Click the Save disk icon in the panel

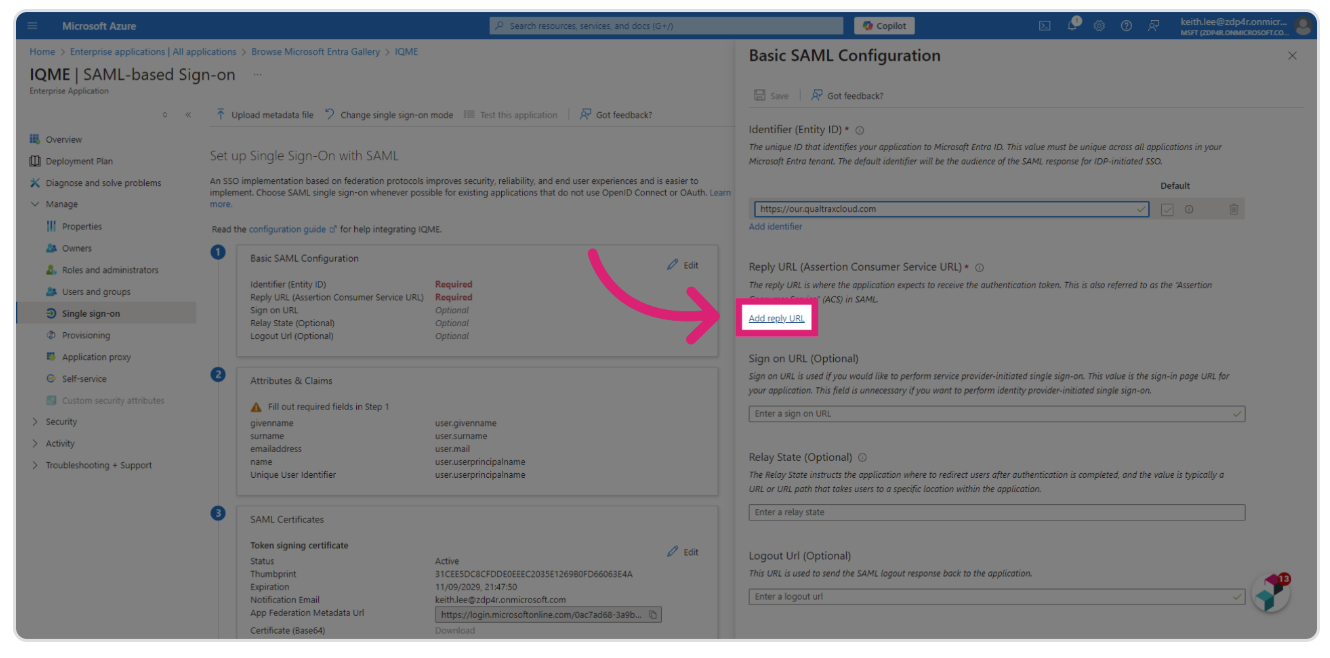[x=760, y=96]
